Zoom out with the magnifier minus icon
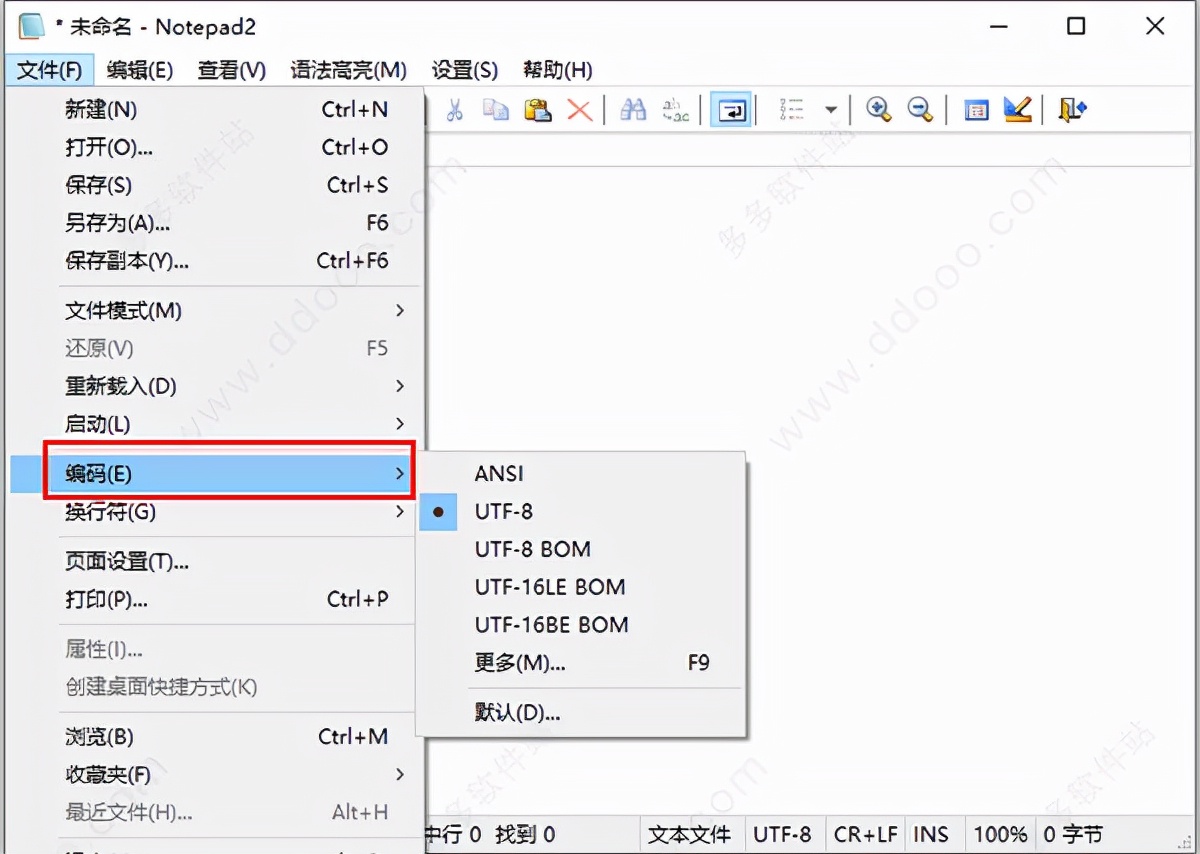Screen dimensions: 1200x854 click(921, 110)
